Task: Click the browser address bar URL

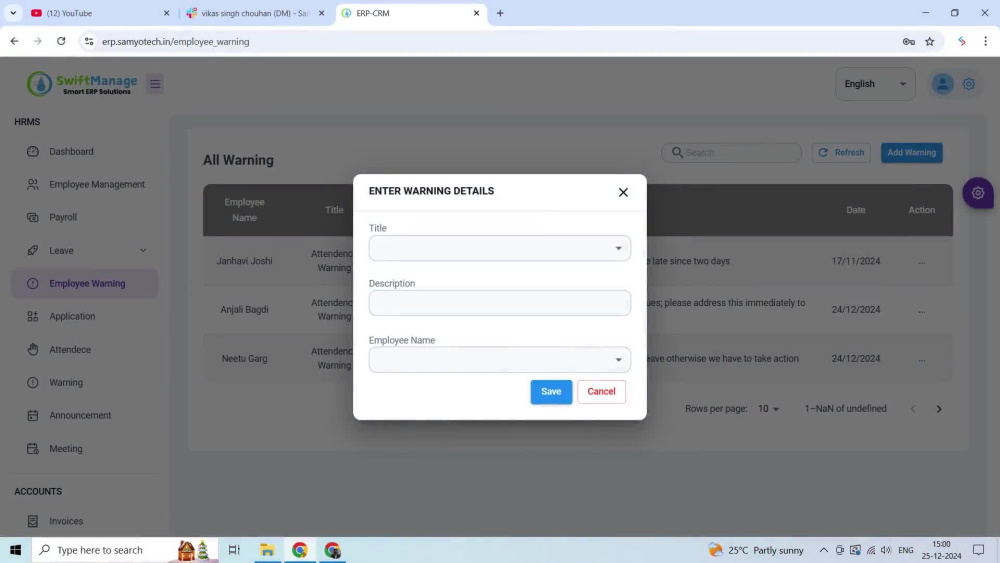Action: [175, 41]
